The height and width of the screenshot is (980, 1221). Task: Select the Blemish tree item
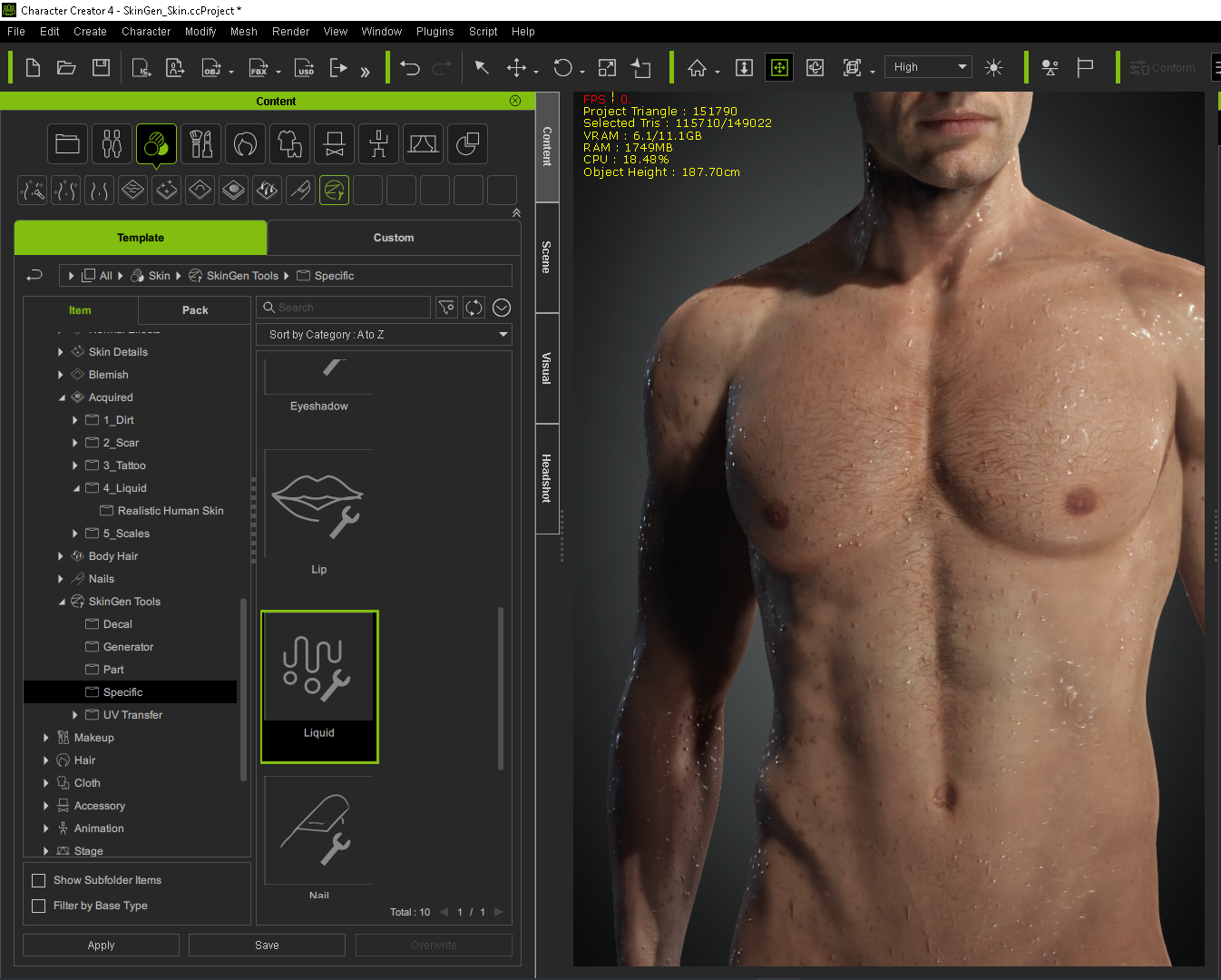pyautogui.click(x=108, y=375)
